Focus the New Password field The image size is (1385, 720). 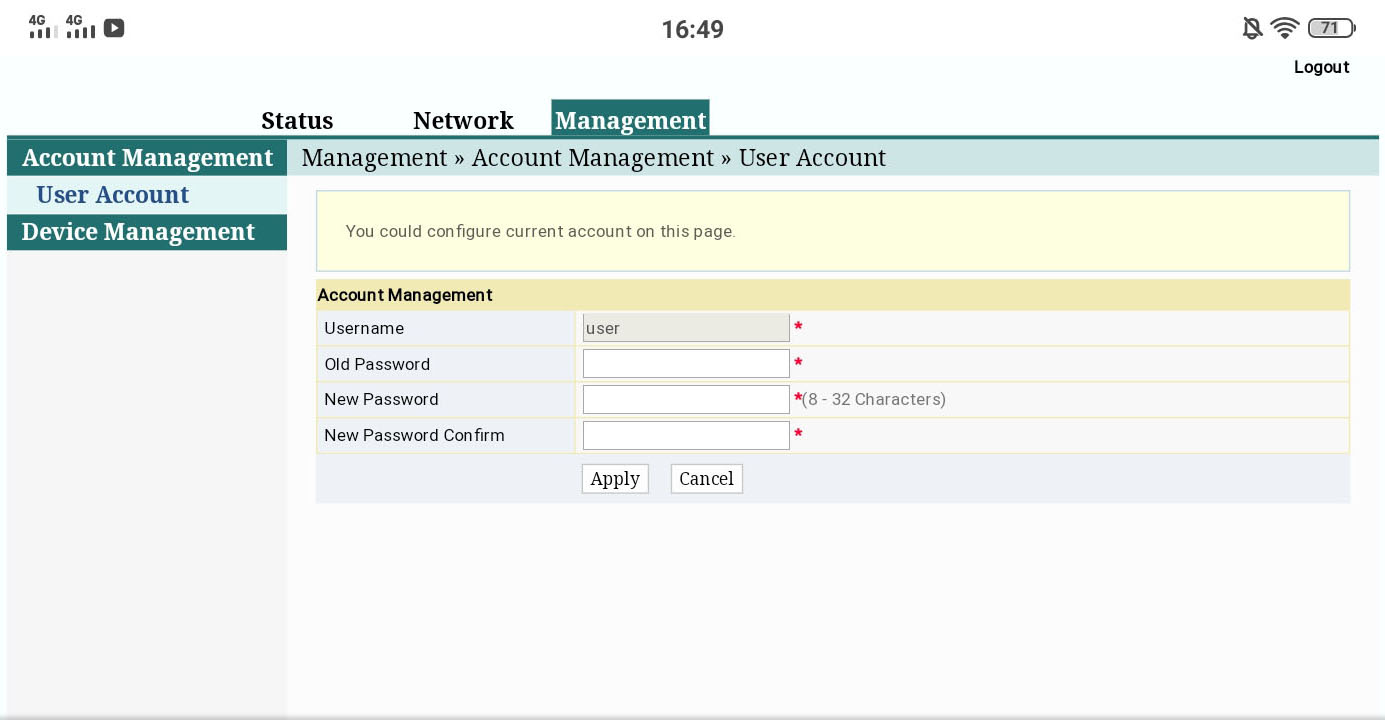686,399
